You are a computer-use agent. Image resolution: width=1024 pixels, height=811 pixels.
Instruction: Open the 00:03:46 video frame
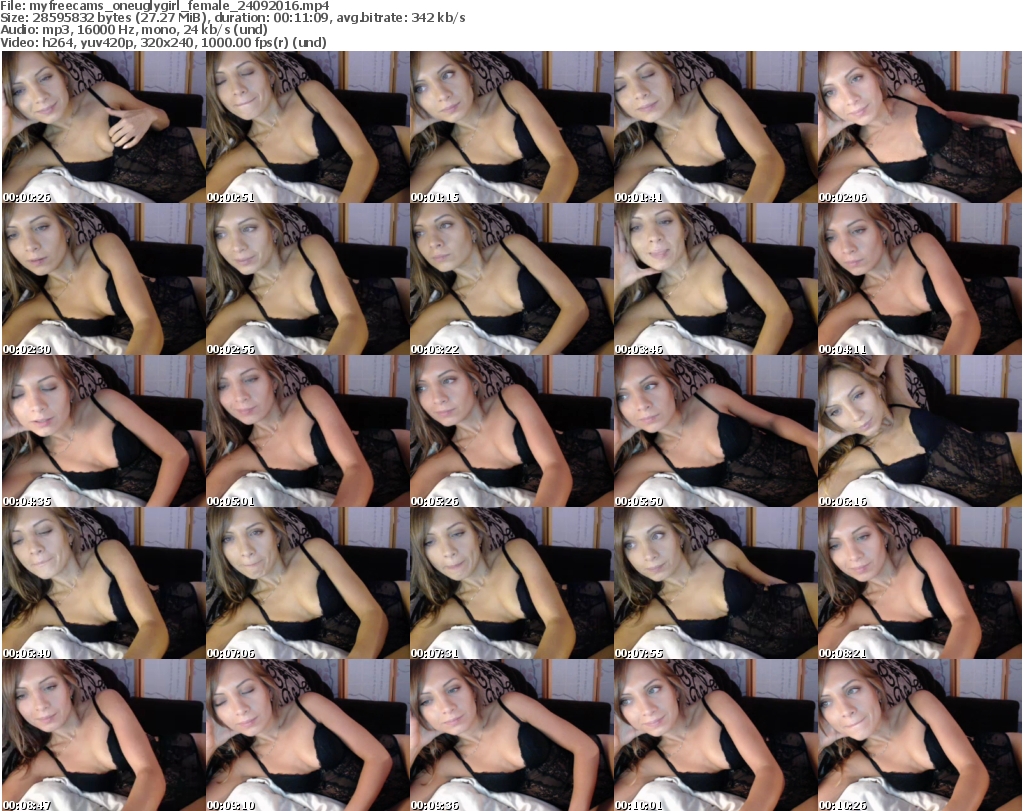(716, 279)
